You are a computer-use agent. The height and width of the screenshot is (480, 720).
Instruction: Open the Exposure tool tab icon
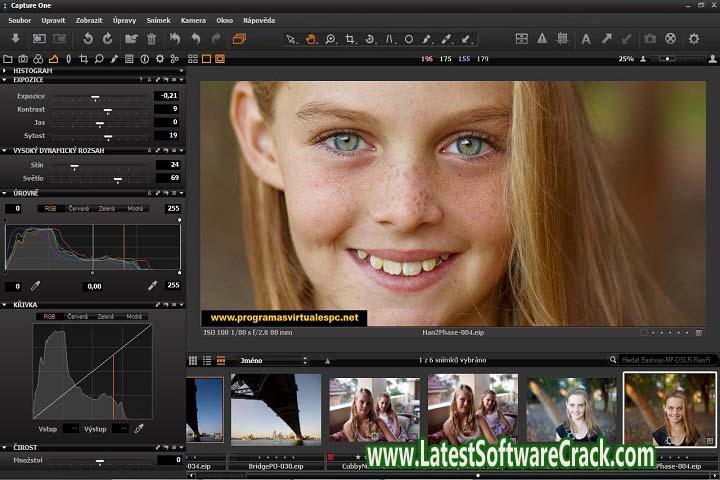pyautogui.click(x=53, y=59)
